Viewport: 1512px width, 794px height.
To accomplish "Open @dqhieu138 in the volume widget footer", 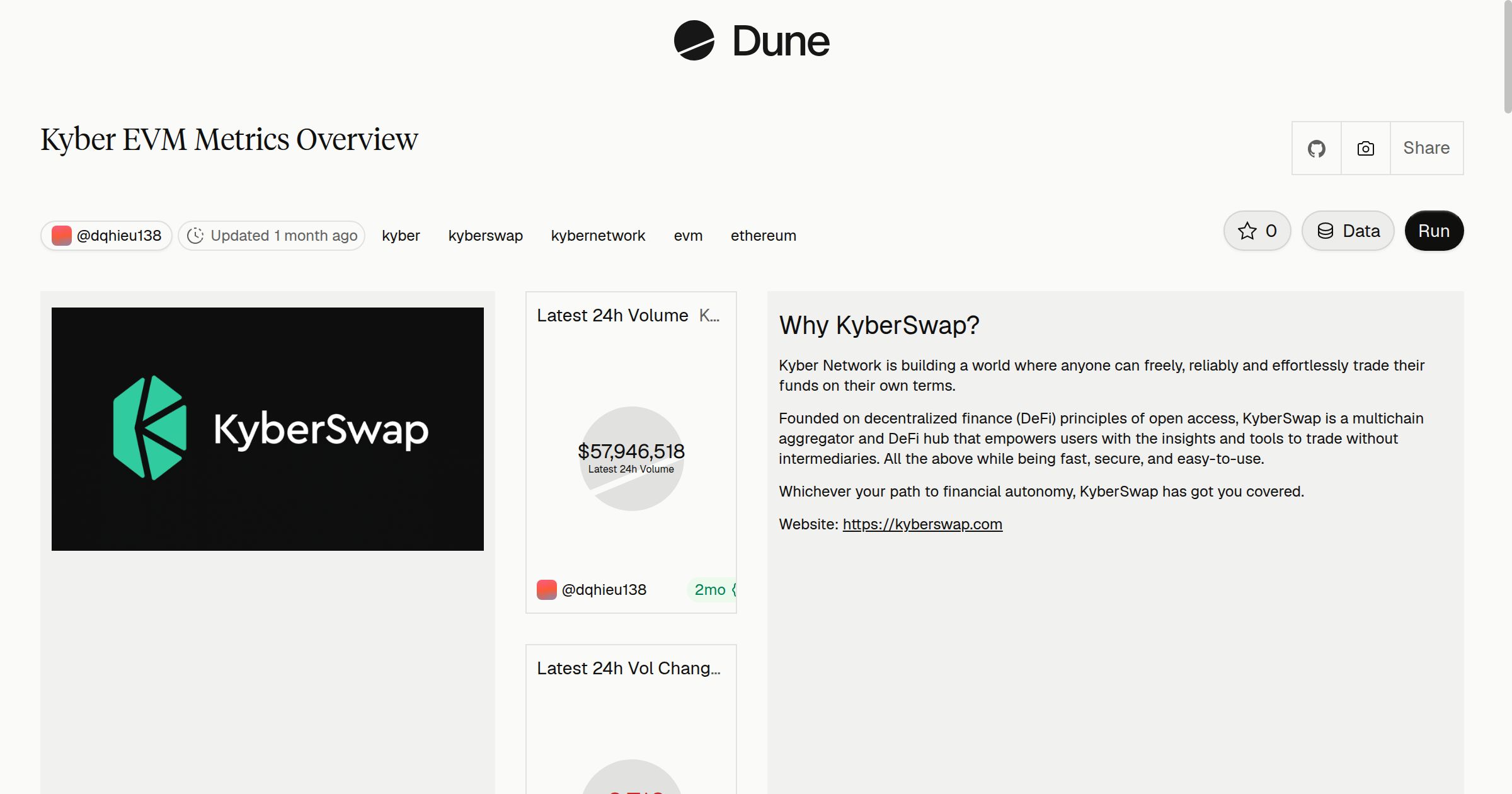I will (x=604, y=590).
